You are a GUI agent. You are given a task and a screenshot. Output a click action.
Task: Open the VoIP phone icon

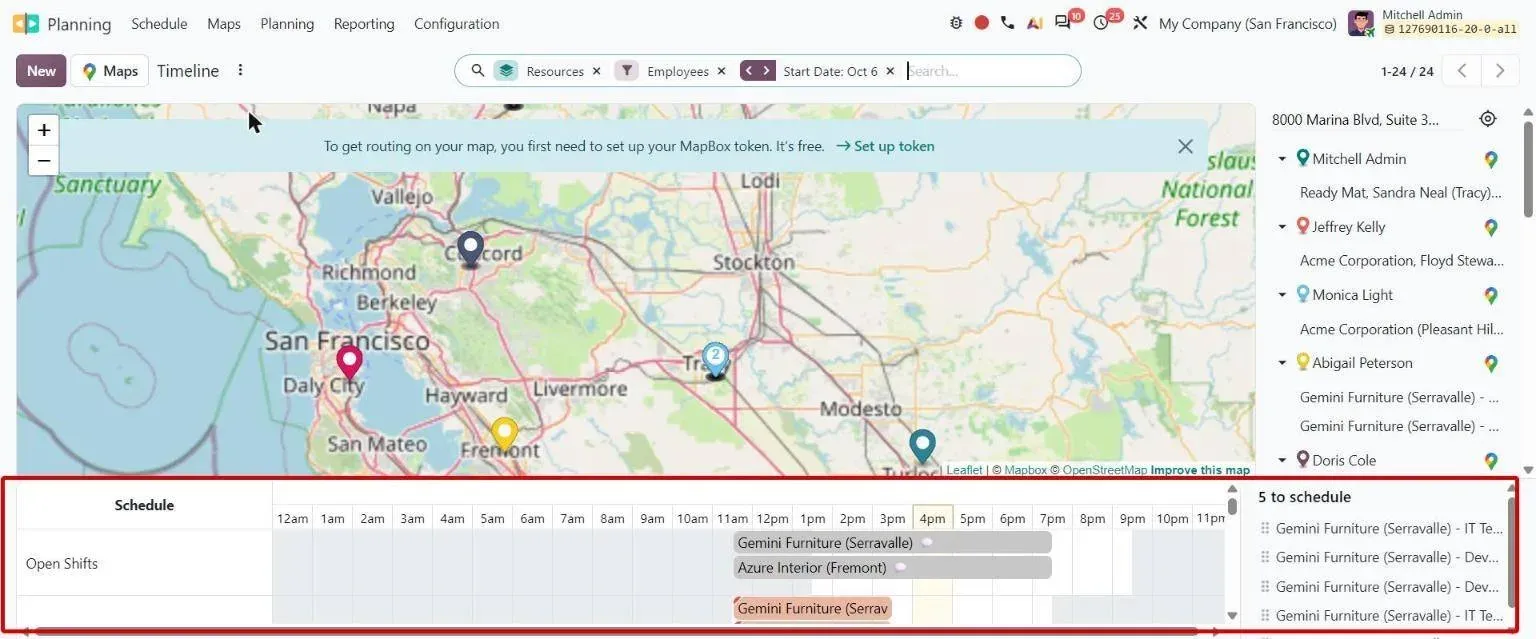[1007, 23]
